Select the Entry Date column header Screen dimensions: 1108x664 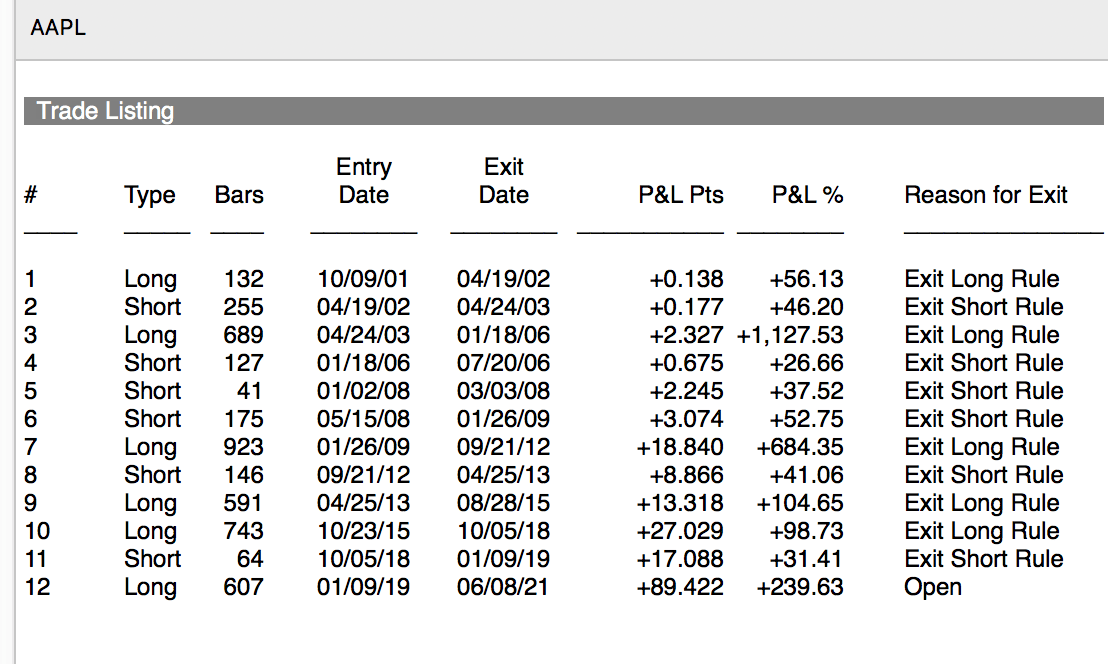(364, 181)
